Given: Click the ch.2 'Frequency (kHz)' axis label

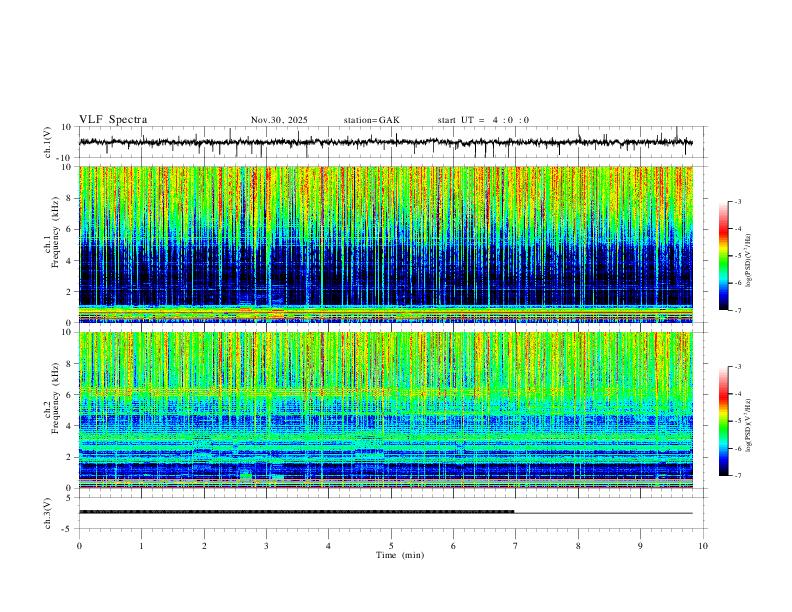Looking at the screenshot, I should pyautogui.click(x=56, y=398).
